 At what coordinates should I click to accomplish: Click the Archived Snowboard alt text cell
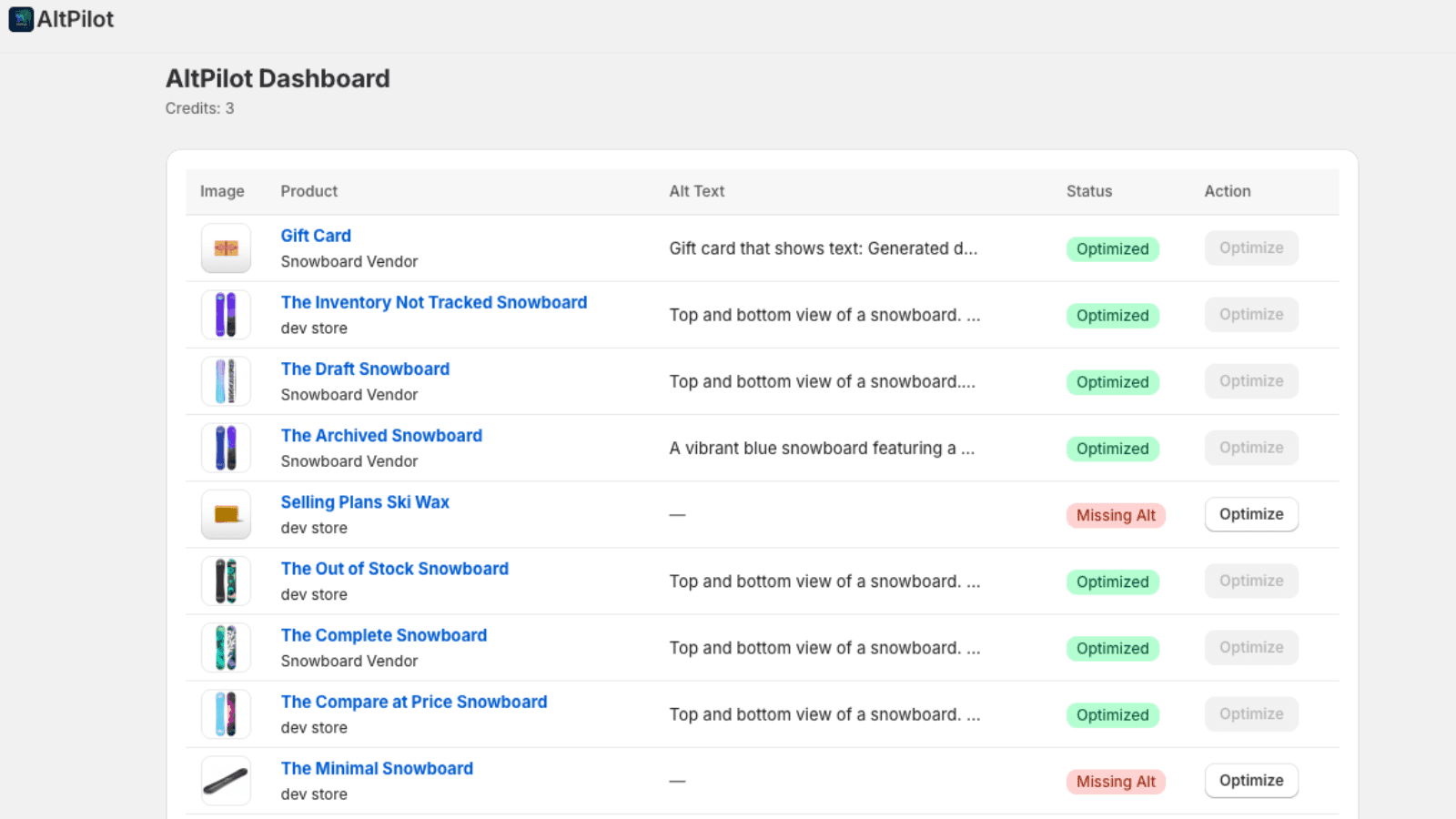coord(821,449)
